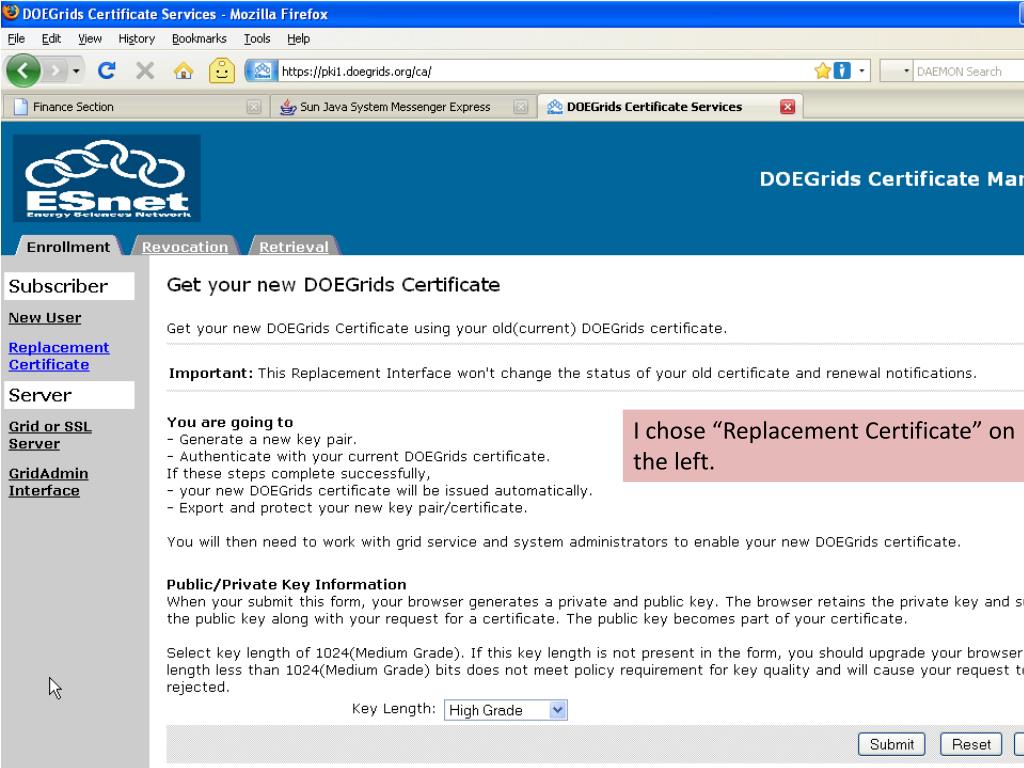Click the URL address field
The width and height of the screenshot is (1024, 768).
(x=545, y=71)
